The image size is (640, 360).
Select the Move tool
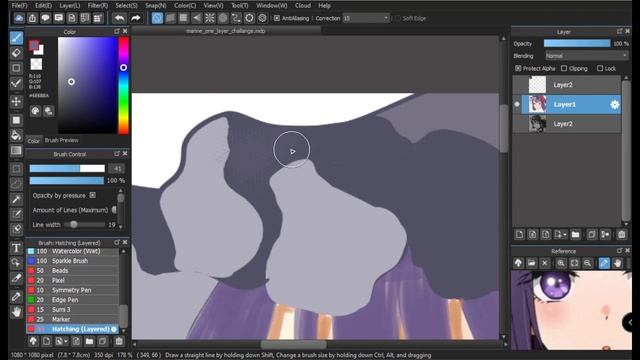16,101
